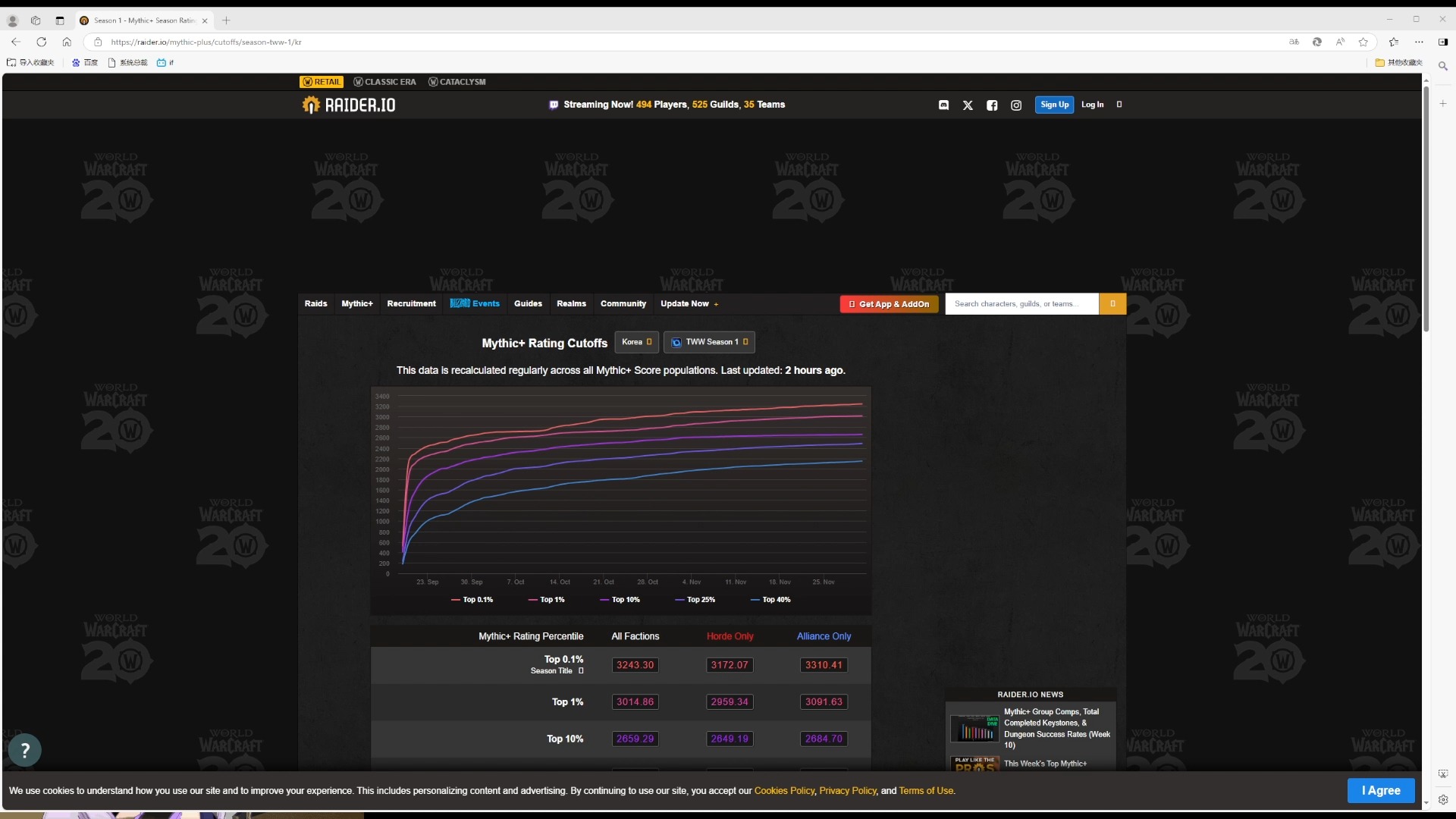
Task: Click the I Agree cookie consent button
Action: click(x=1381, y=790)
